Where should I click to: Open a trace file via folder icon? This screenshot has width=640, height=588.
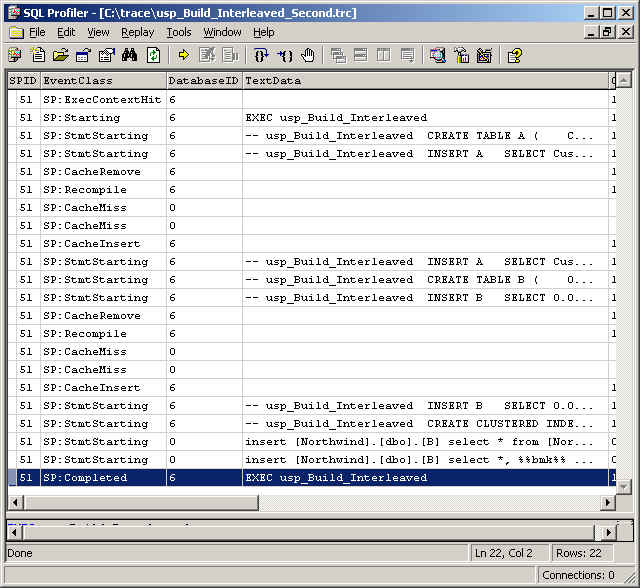click(61, 55)
